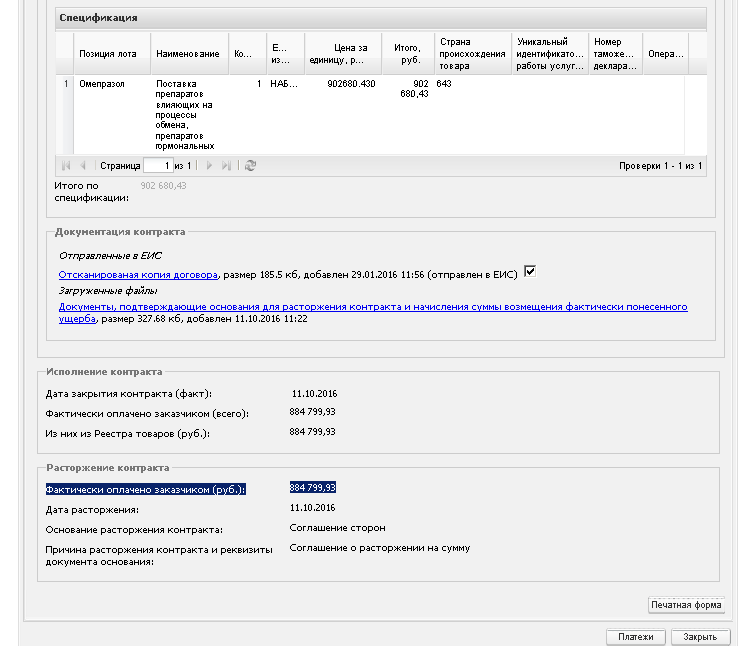Click 'Уникальный идентификатор' column header
Screen dimensions: 754x646
(550, 54)
